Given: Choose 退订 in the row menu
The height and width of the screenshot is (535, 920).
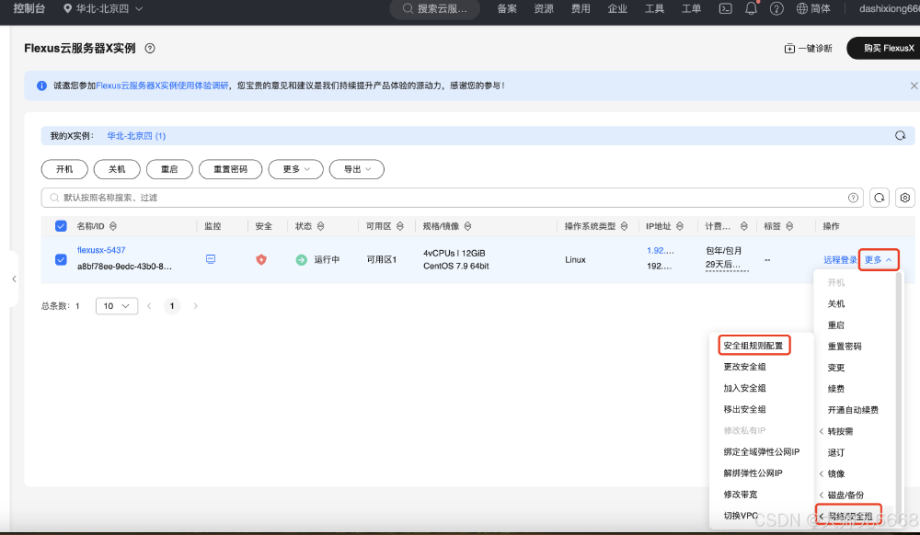Looking at the screenshot, I should tap(836, 452).
